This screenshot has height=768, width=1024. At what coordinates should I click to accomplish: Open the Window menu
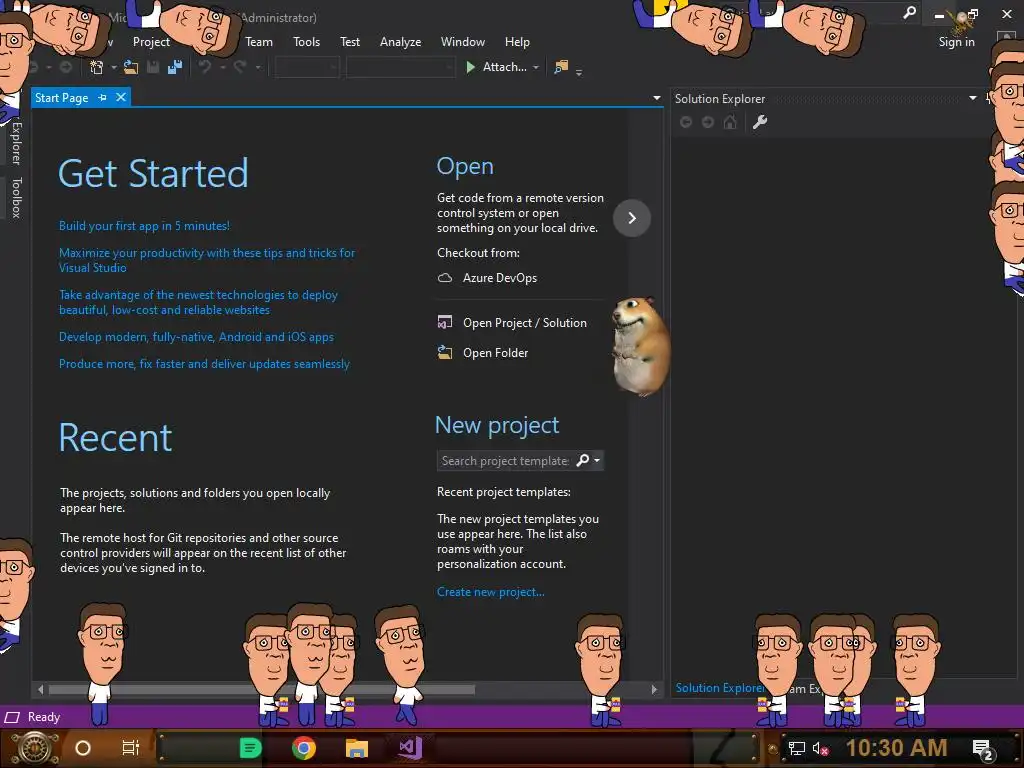[462, 42]
